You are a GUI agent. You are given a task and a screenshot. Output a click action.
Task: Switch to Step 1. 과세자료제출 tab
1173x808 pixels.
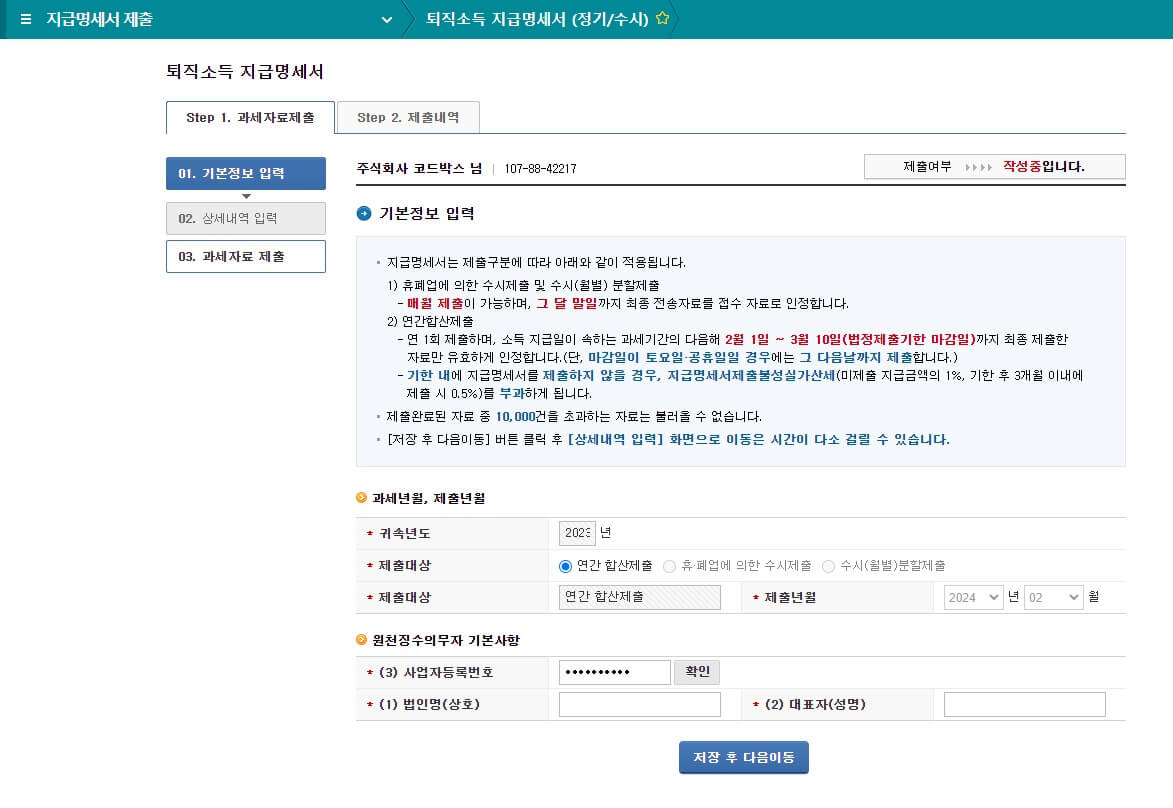pos(250,117)
